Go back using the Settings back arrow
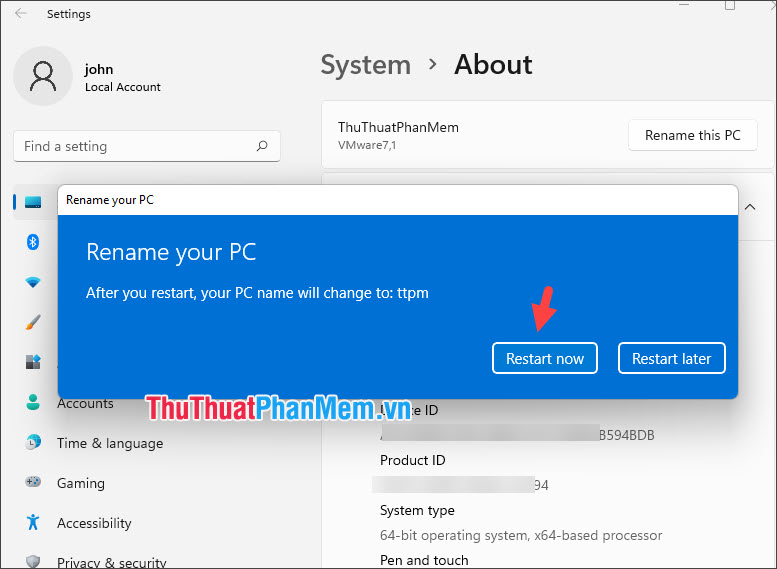Image resolution: width=777 pixels, height=569 pixels. click(x=20, y=13)
